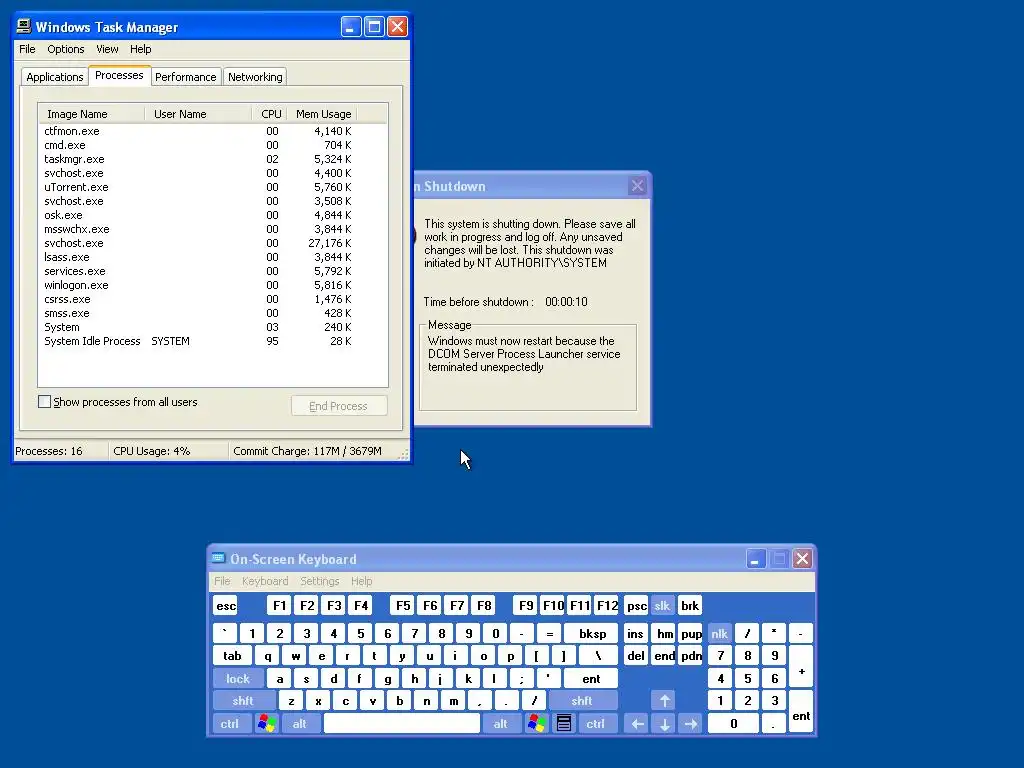This screenshot has height=768, width=1024.
Task: Toggle the right shft key
Action: (x=583, y=701)
